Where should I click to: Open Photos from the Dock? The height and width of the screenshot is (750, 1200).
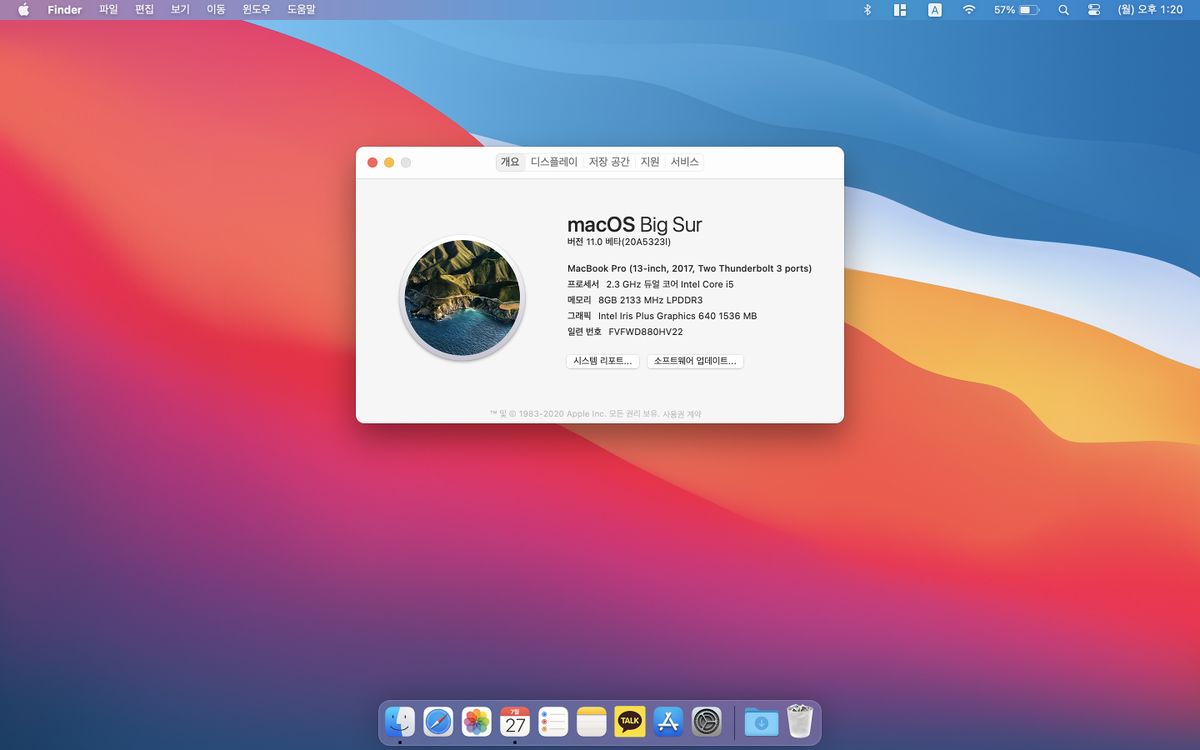pos(477,721)
